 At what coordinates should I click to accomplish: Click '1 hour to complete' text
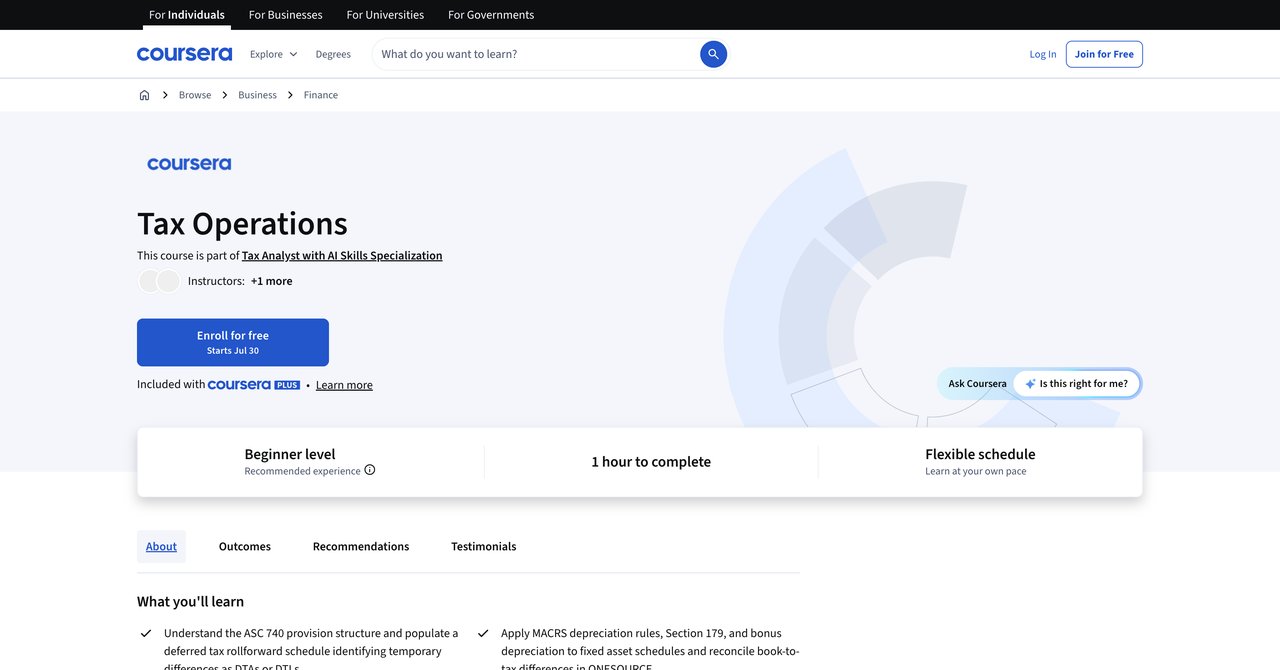(651, 462)
